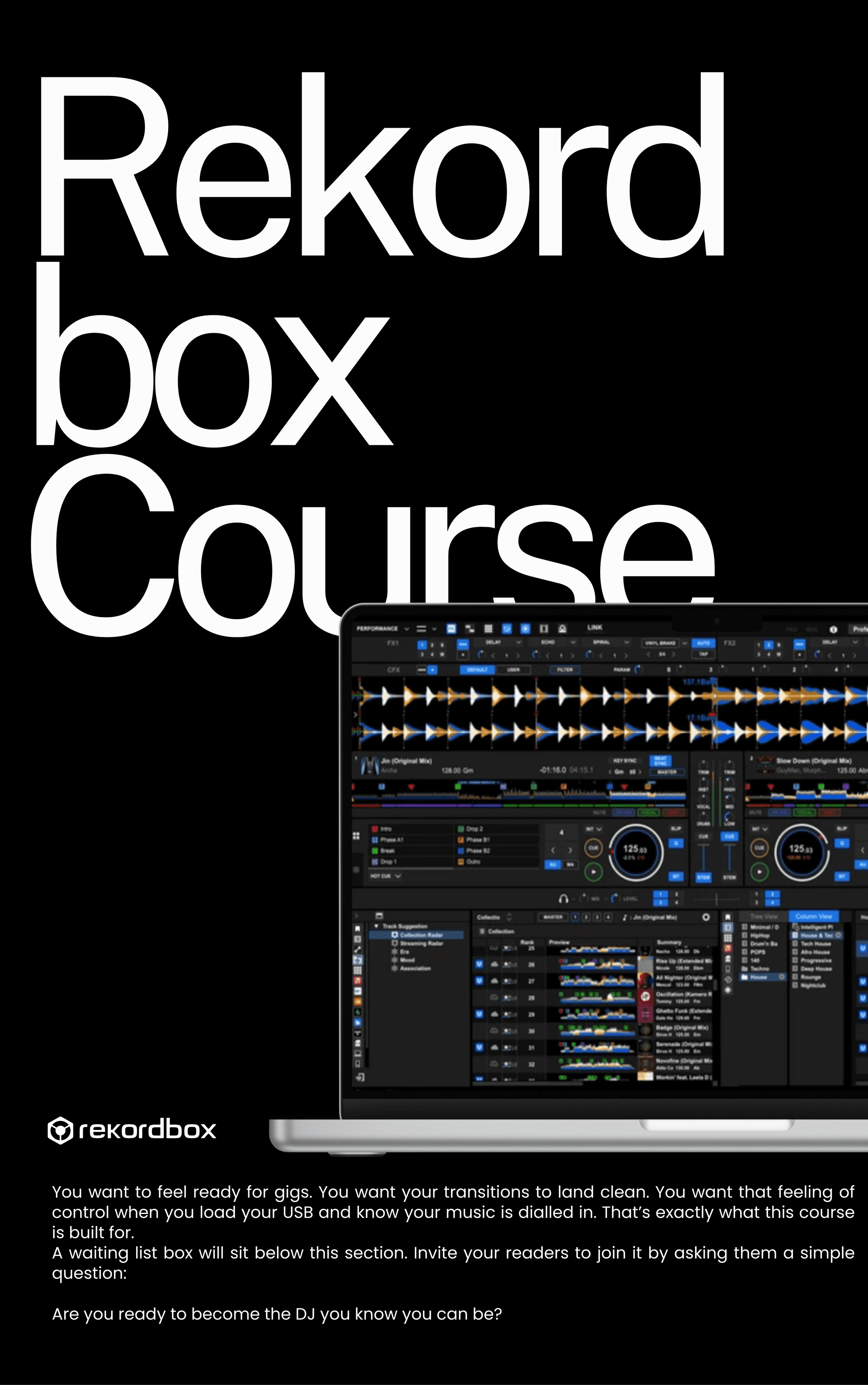Toggle the mixer panel icon in toolbar
This screenshot has height=1385, width=868.
pyautogui.click(x=506, y=628)
